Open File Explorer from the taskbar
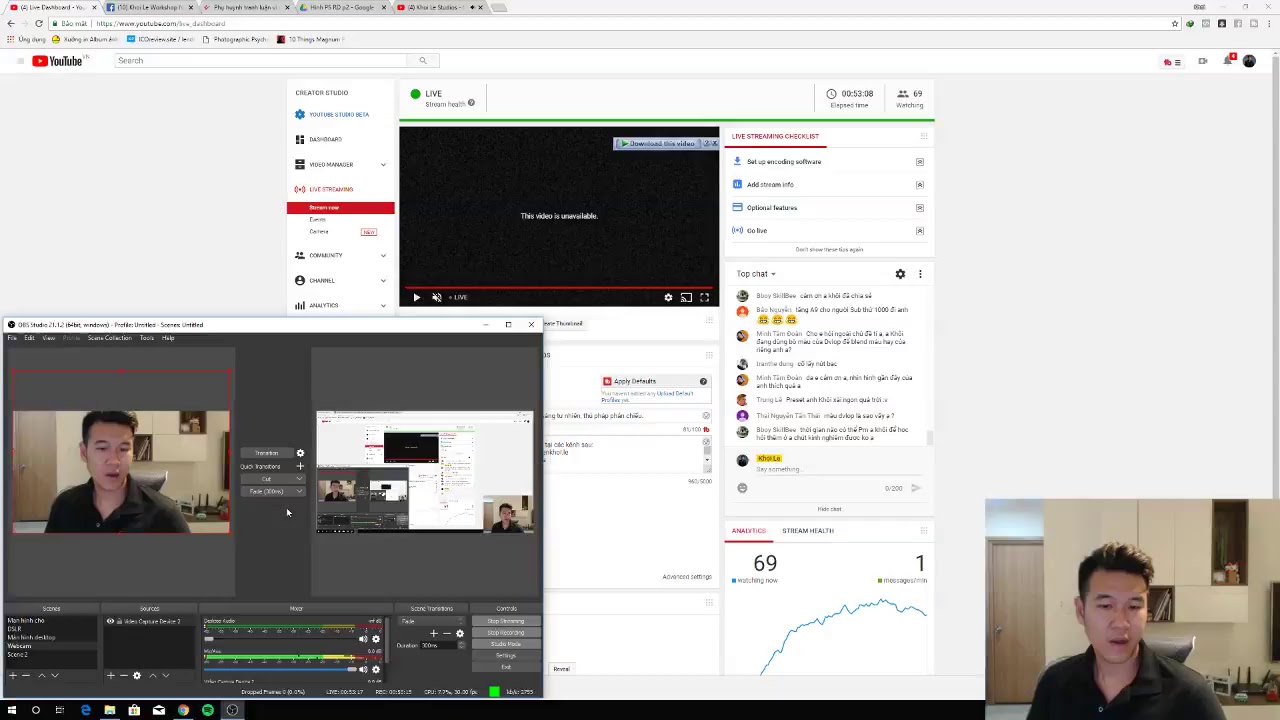 110,710
